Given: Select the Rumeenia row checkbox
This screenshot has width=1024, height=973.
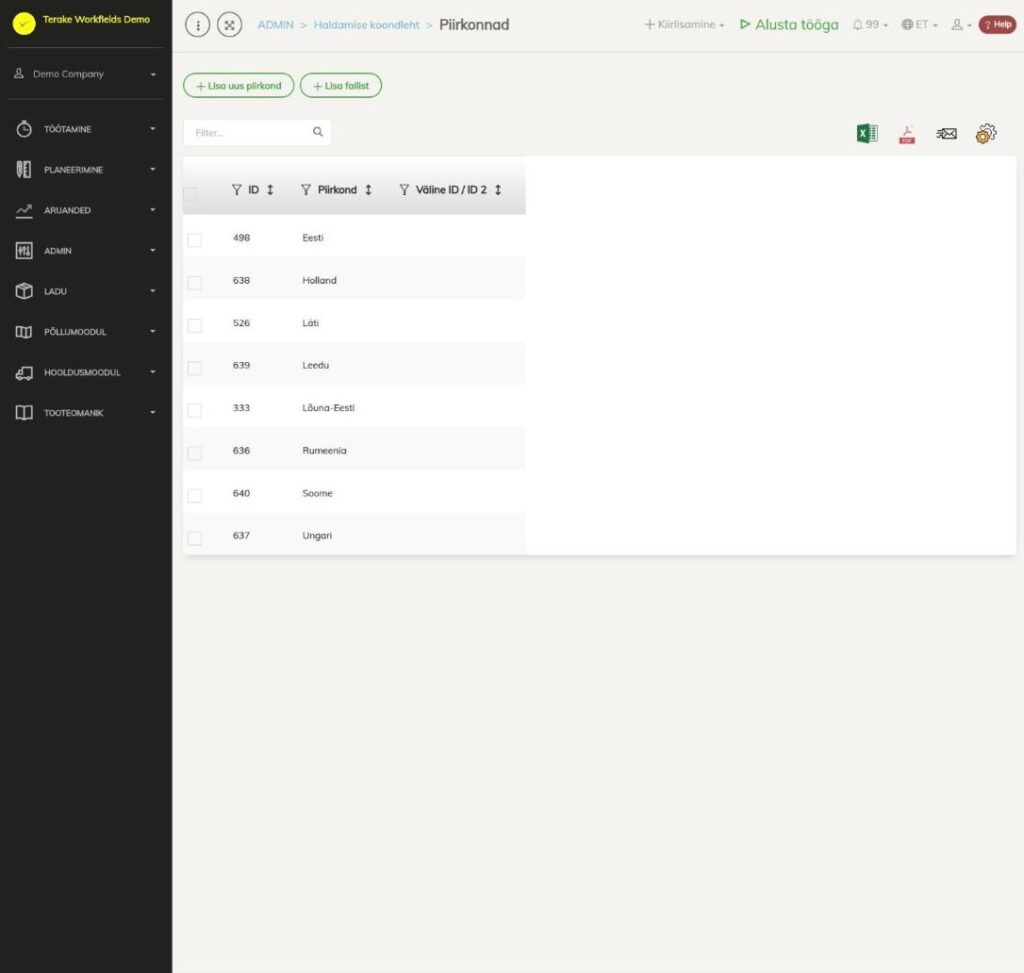Looking at the screenshot, I should click(195, 453).
